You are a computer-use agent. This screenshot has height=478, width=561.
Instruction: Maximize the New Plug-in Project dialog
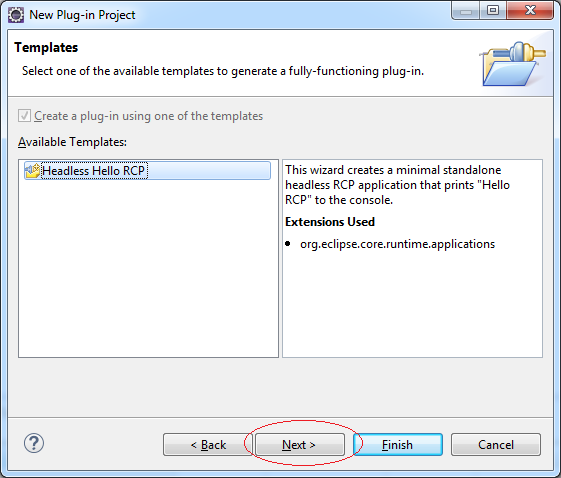click(493, 10)
